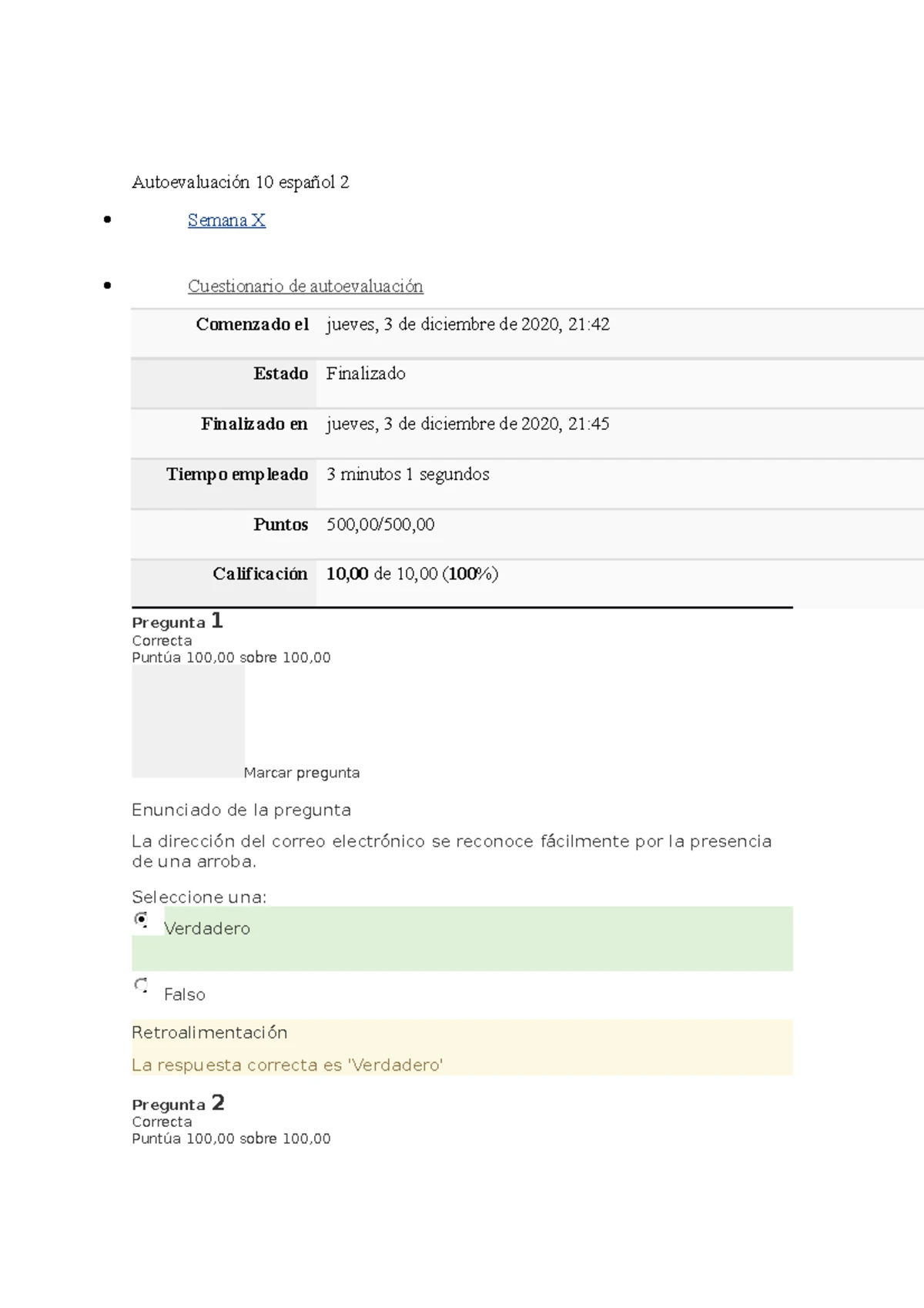Click the gray flag placeholder image
The height and width of the screenshot is (1308, 924).
point(188,722)
